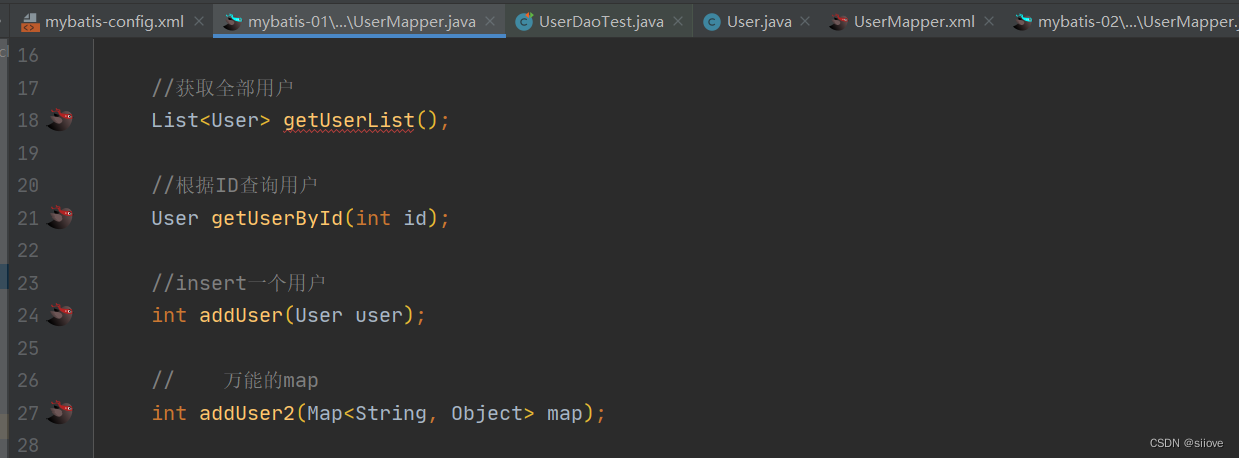Image resolution: width=1239 pixels, height=458 pixels.
Task: Click the User.java class icon
Action: click(712, 21)
